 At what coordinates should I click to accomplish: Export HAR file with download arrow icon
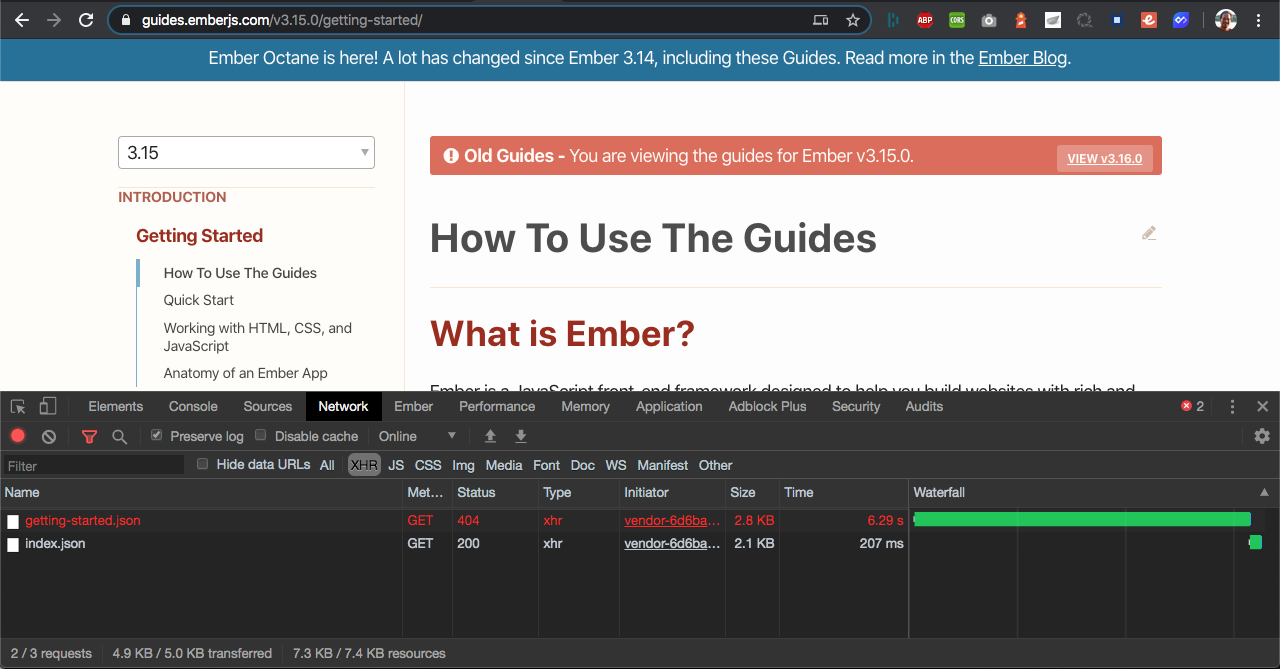[x=521, y=436]
